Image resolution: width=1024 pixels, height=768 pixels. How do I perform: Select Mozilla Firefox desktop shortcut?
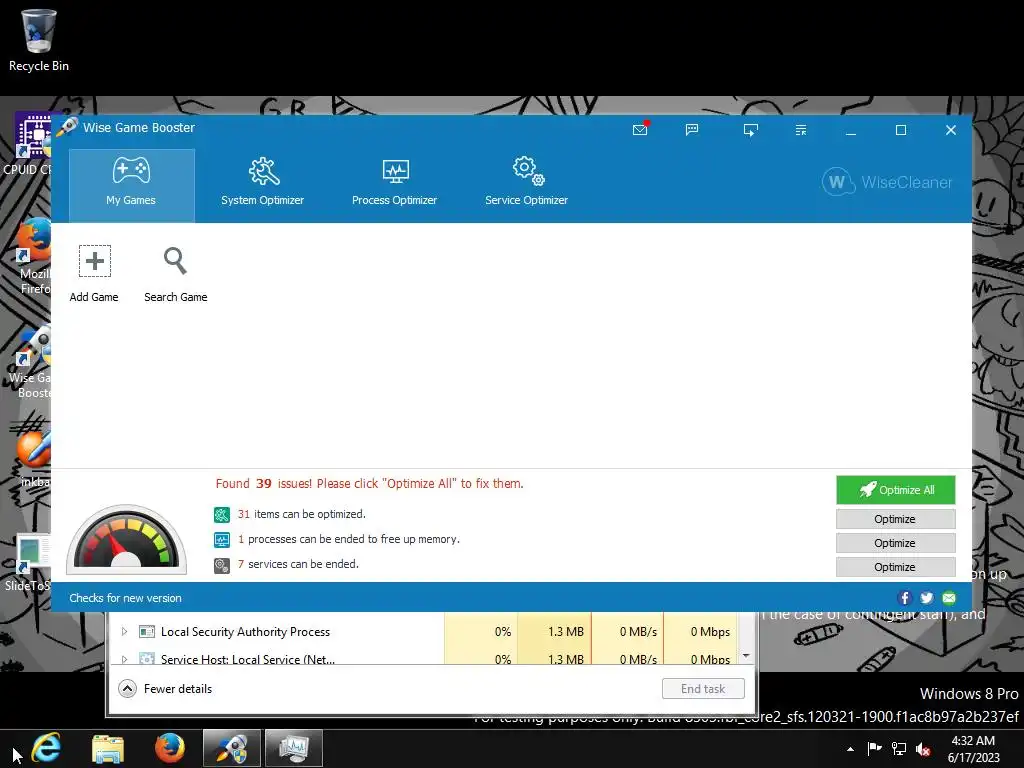(34, 255)
